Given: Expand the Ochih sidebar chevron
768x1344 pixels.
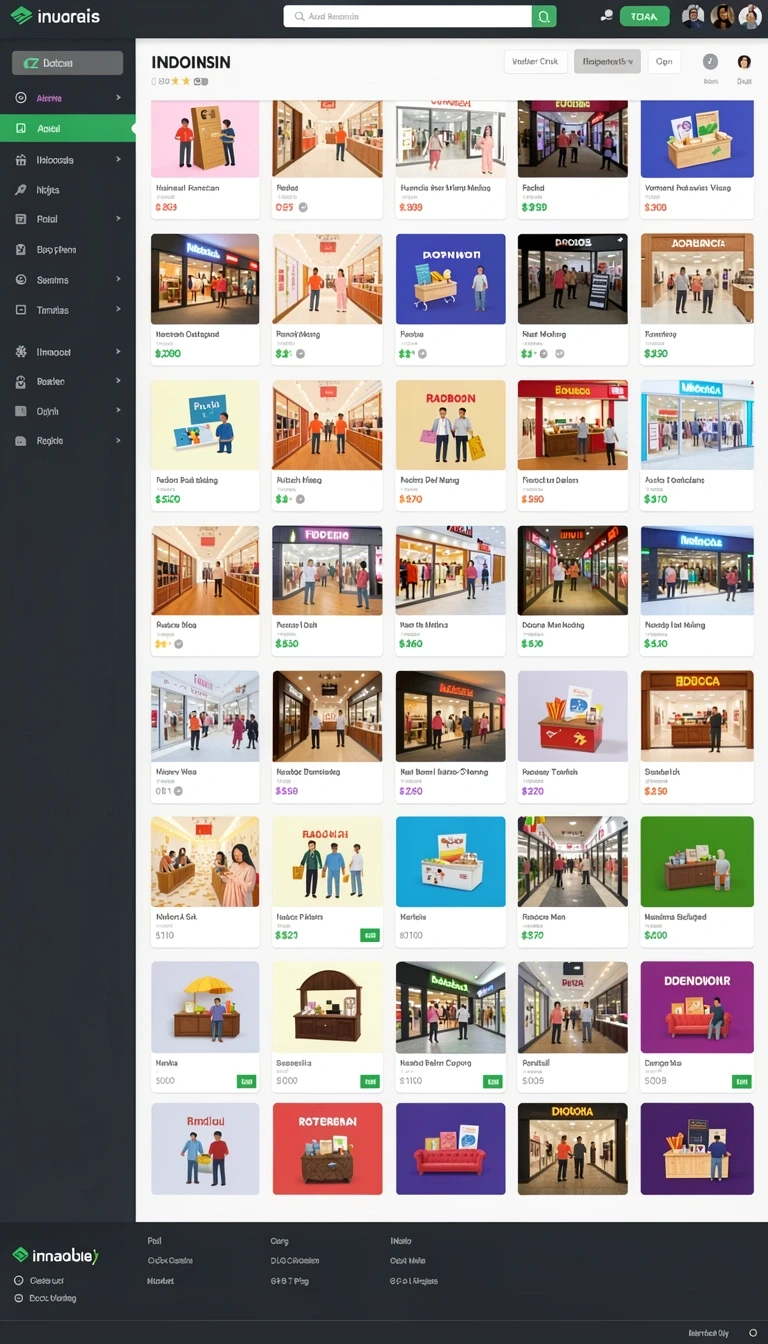Looking at the screenshot, I should tap(118, 411).
